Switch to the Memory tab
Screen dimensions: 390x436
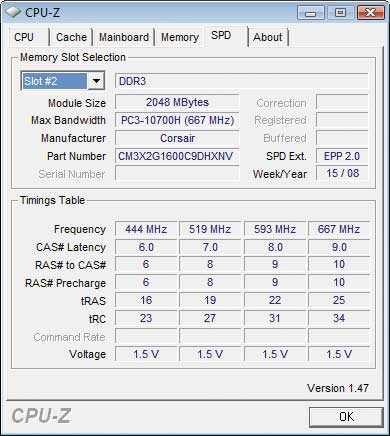[x=180, y=37]
